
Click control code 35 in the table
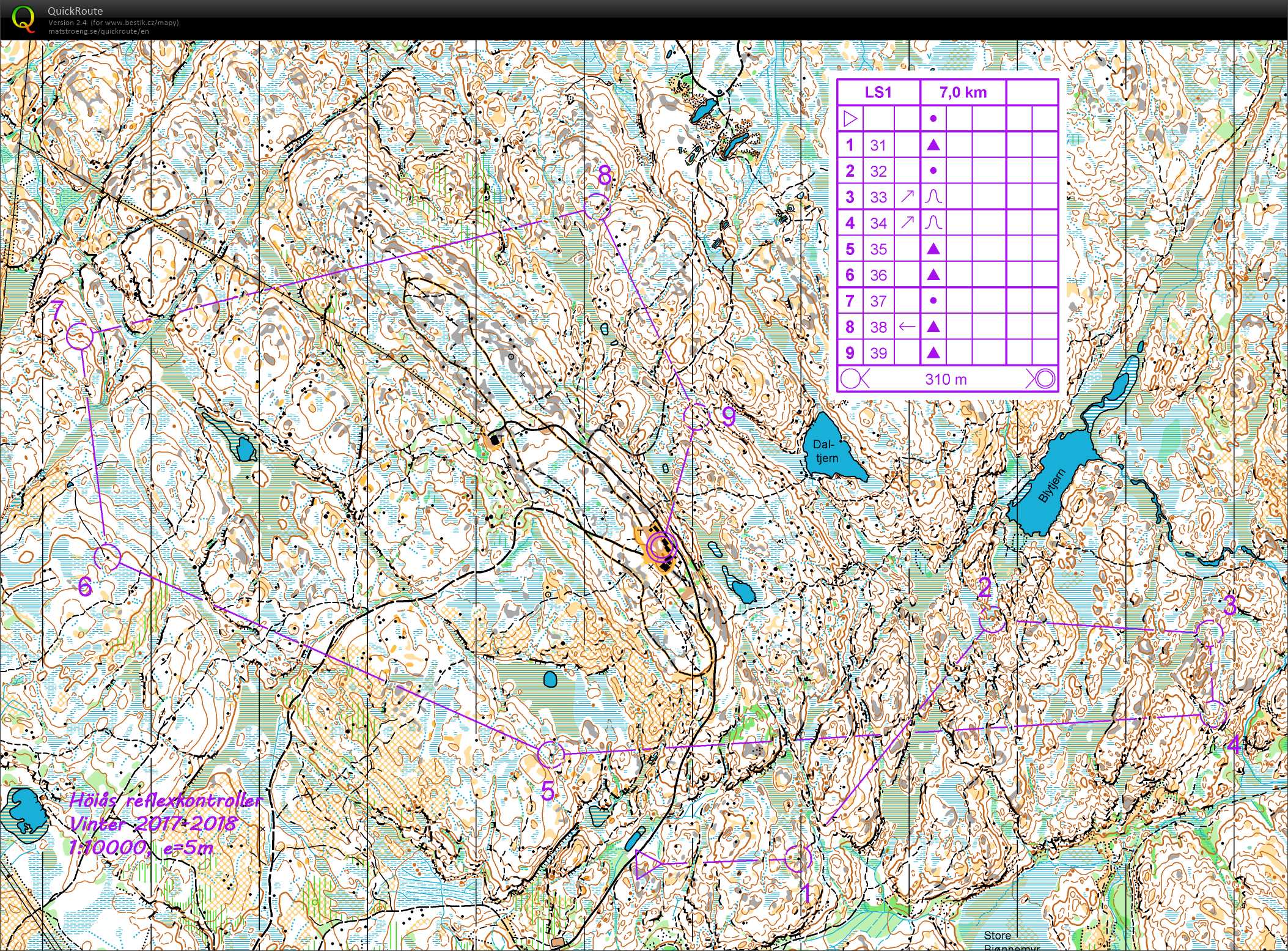pyautogui.click(x=878, y=250)
